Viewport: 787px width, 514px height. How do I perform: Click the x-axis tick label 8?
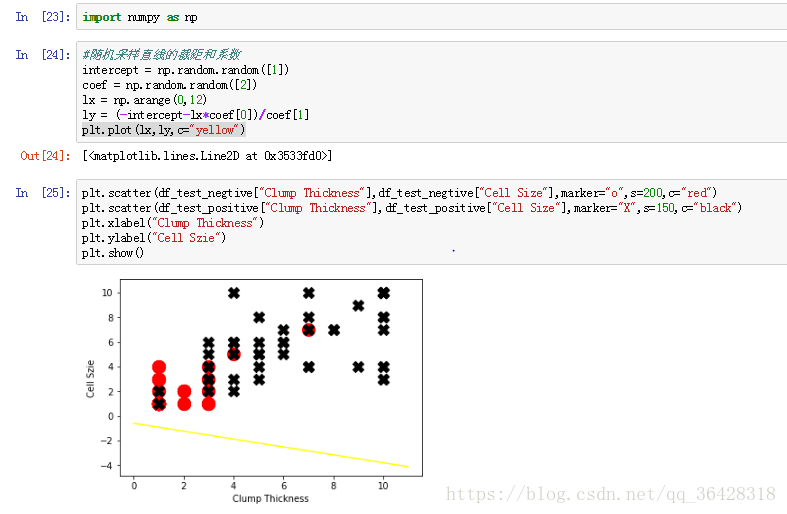coord(334,485)
